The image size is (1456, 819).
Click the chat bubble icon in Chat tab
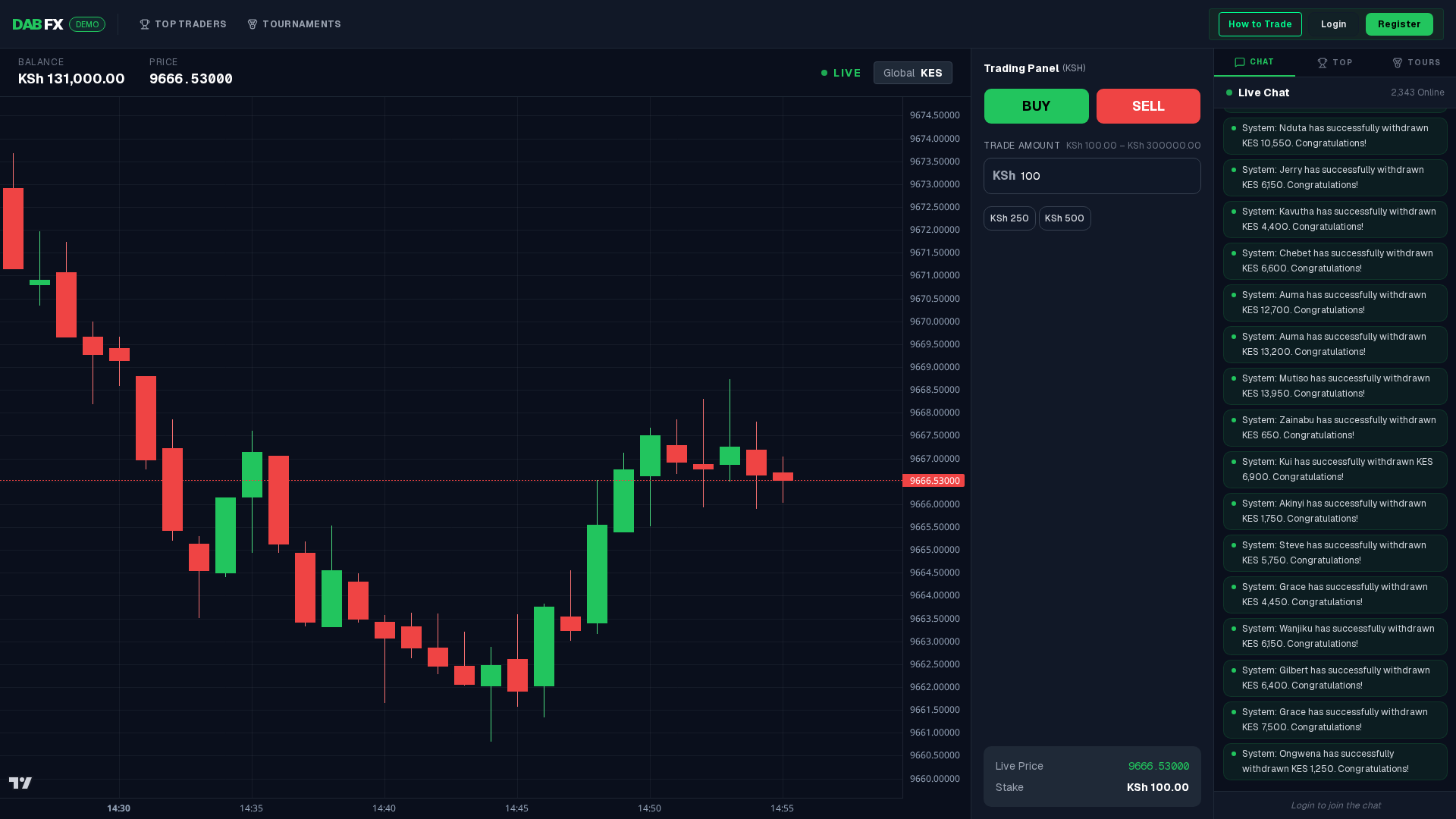(x=1240, y=62)
